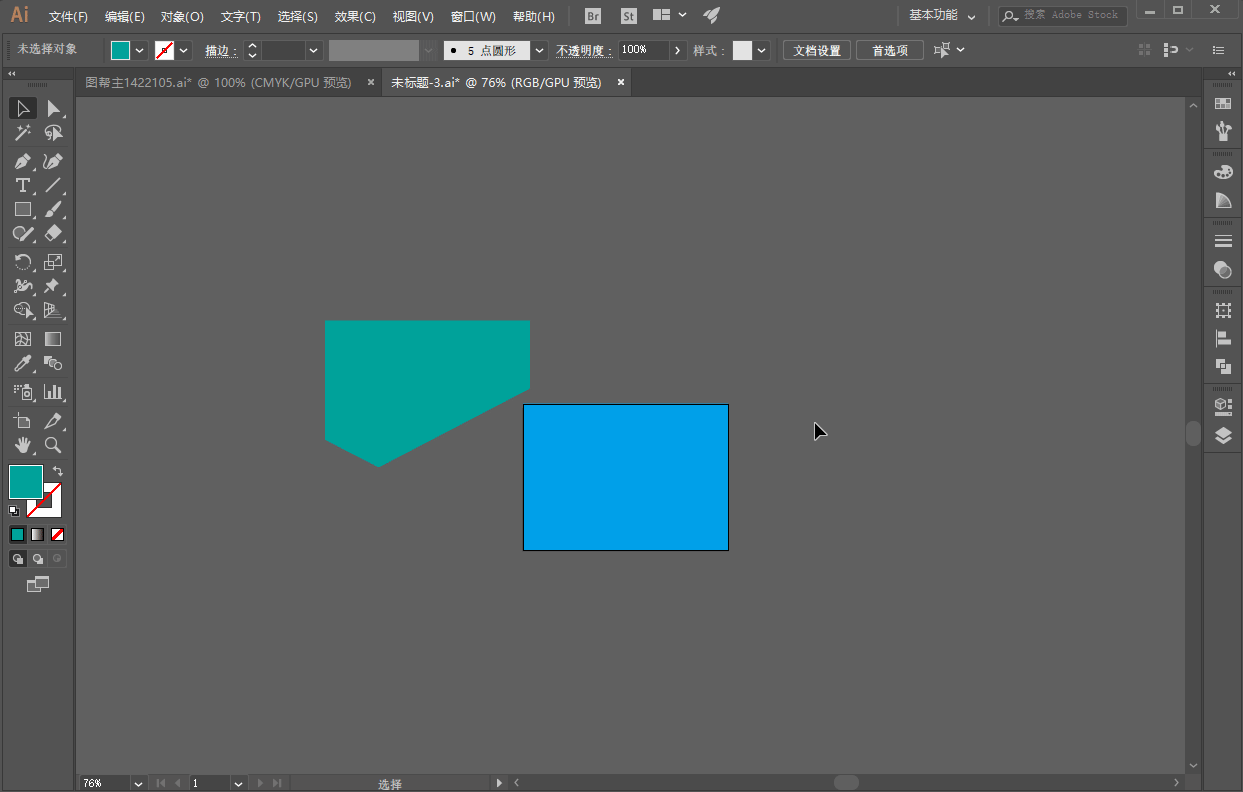This screenshot has height=792, width=1243.
Task: Select the Line Segment tool
Action: point(53,185)
